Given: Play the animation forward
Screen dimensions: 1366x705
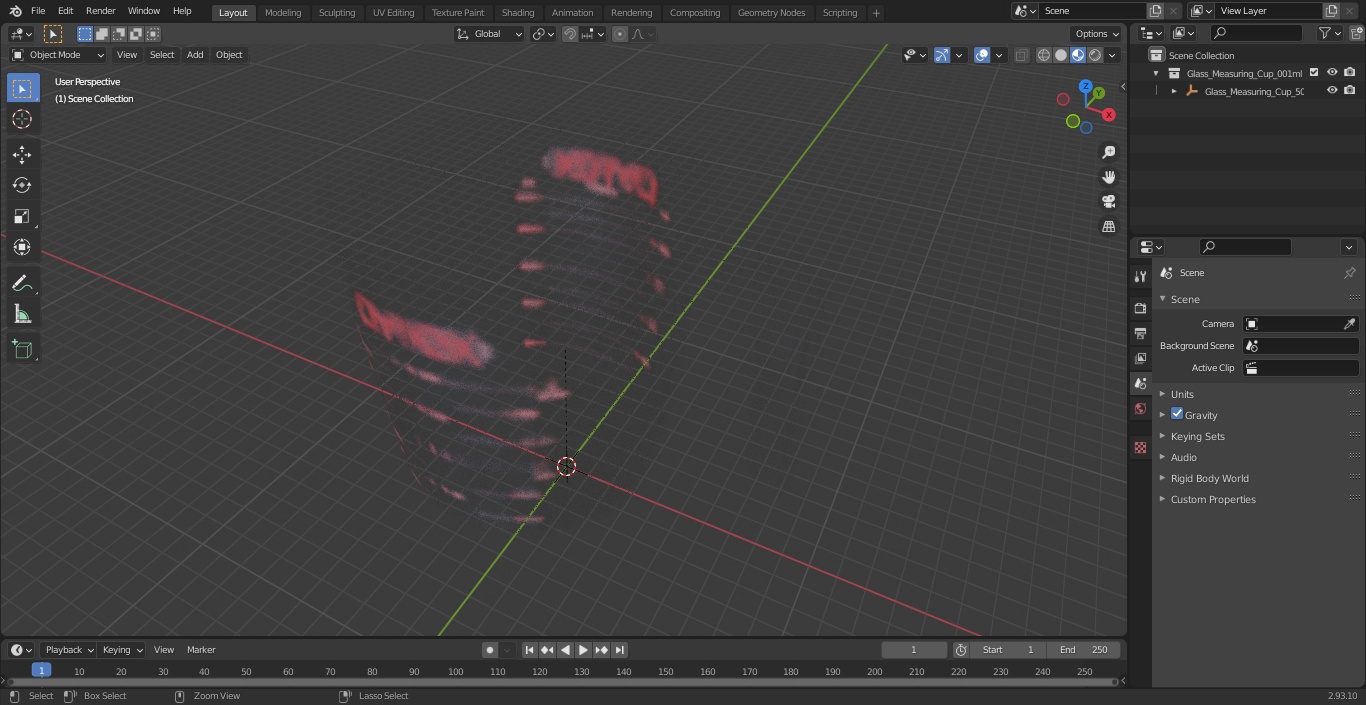Looking at the screenshot, I should tap(583, 650).
